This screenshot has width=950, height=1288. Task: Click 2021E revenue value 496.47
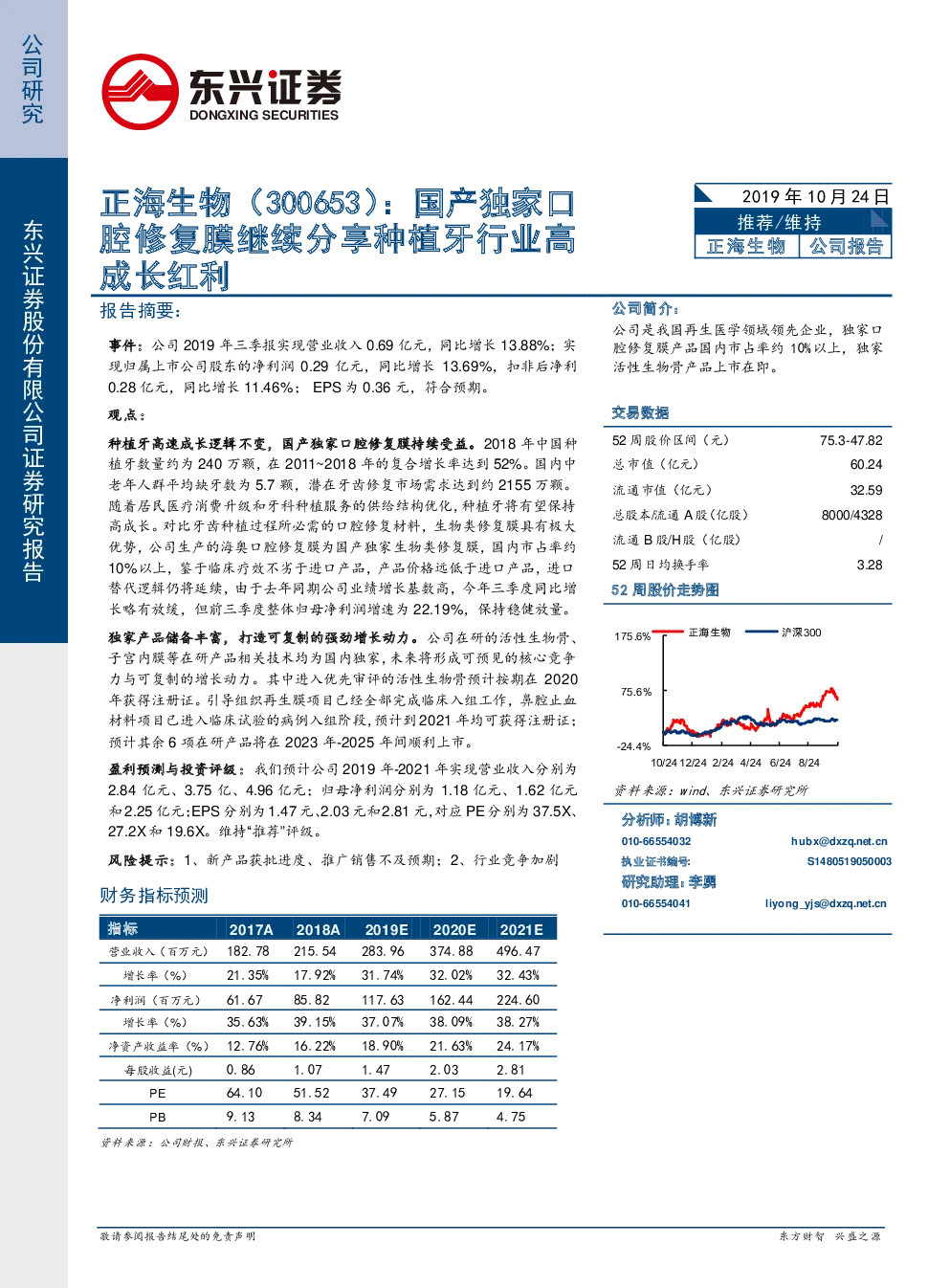coord(519,951)
